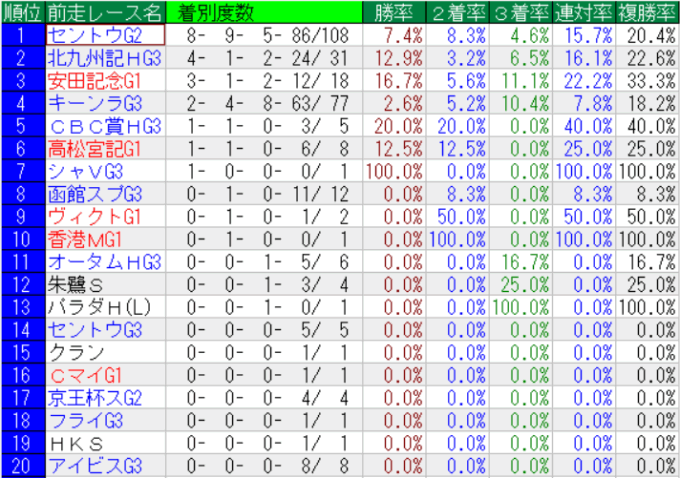The image size is (680, 478).
Task: Select race name ヴィクトG1
Action: pyautogui.click(x=95, y=216)
